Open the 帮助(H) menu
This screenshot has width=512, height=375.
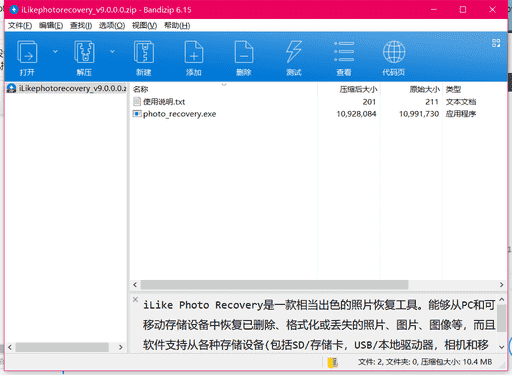[177, 26]
